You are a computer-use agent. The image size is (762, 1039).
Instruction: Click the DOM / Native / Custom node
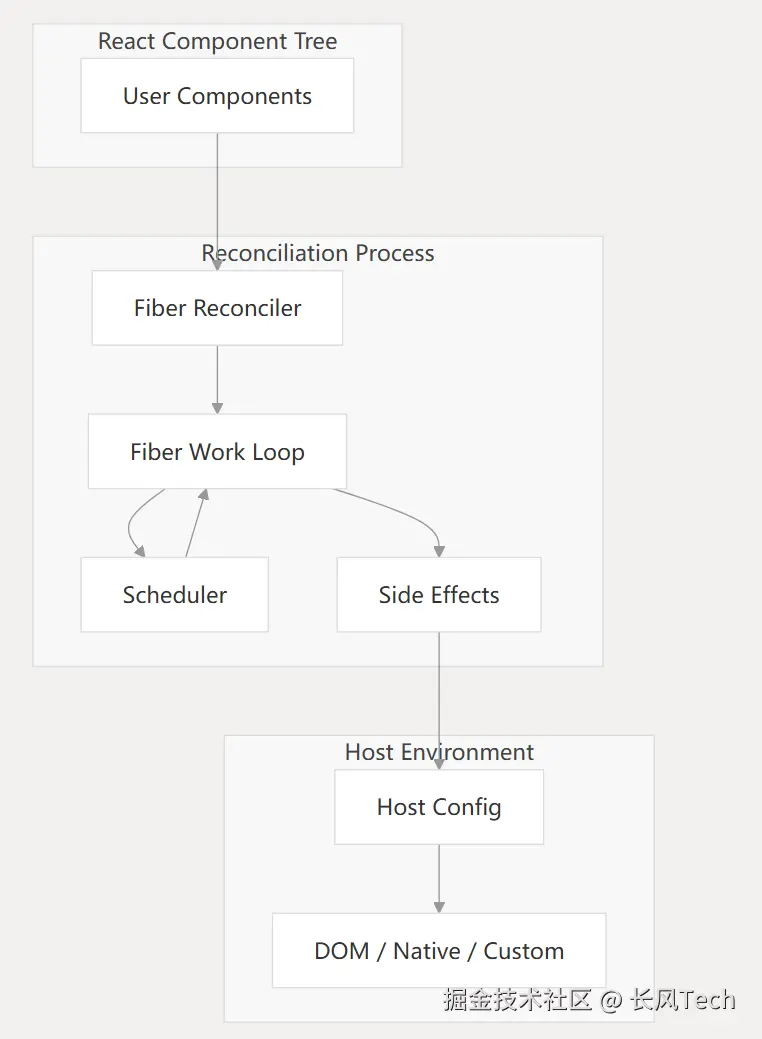coord(438,951)
